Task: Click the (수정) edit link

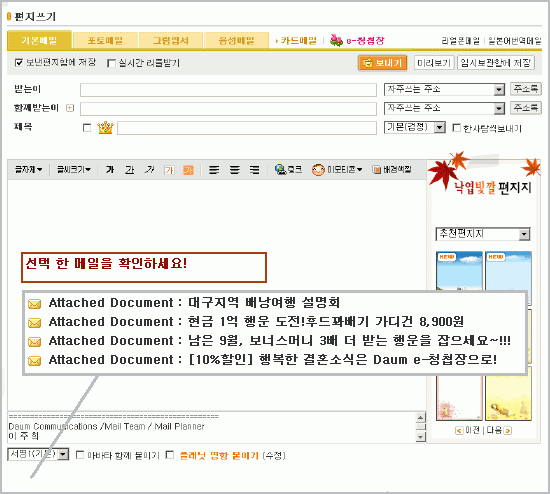Action: [x=274, y=456]
